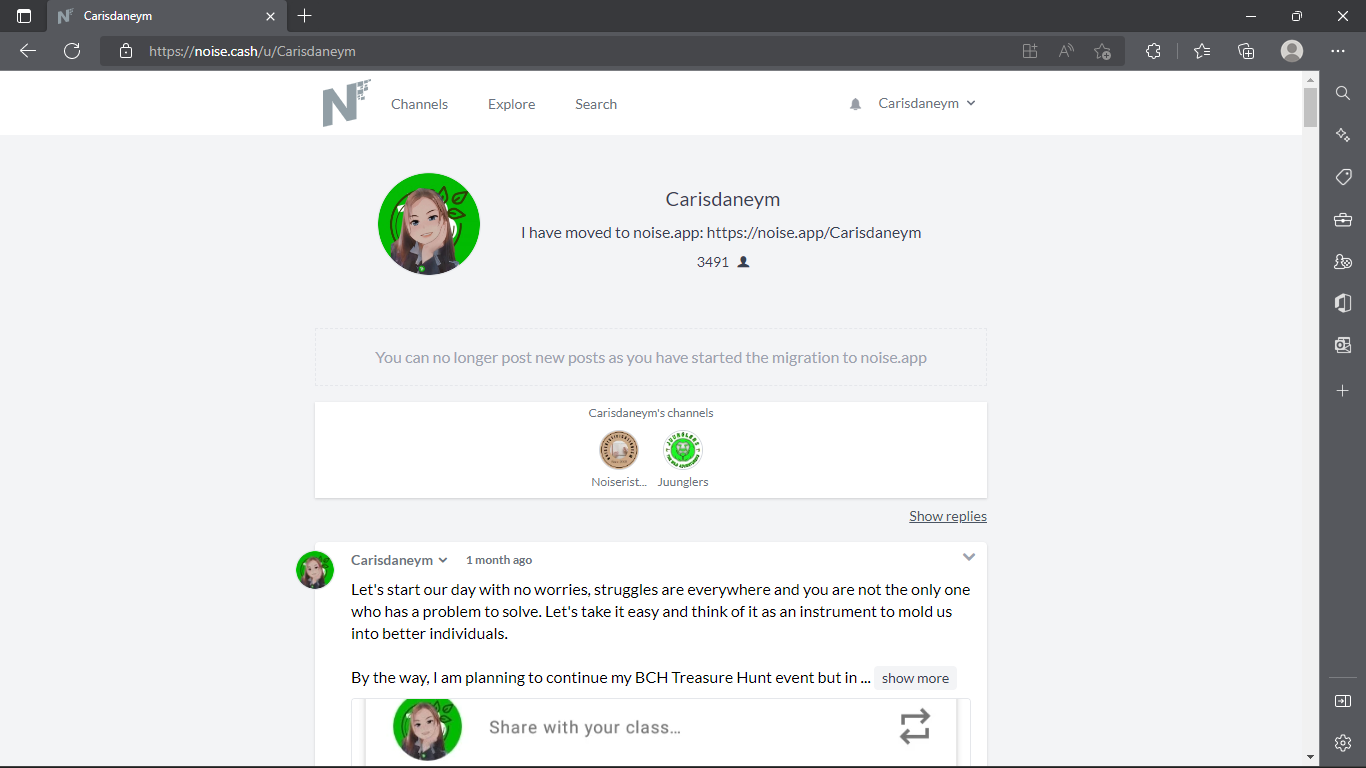The height and width of the screenshot is (768, 1366).
Task: Refresh the current page
Action: click(72, 51)
